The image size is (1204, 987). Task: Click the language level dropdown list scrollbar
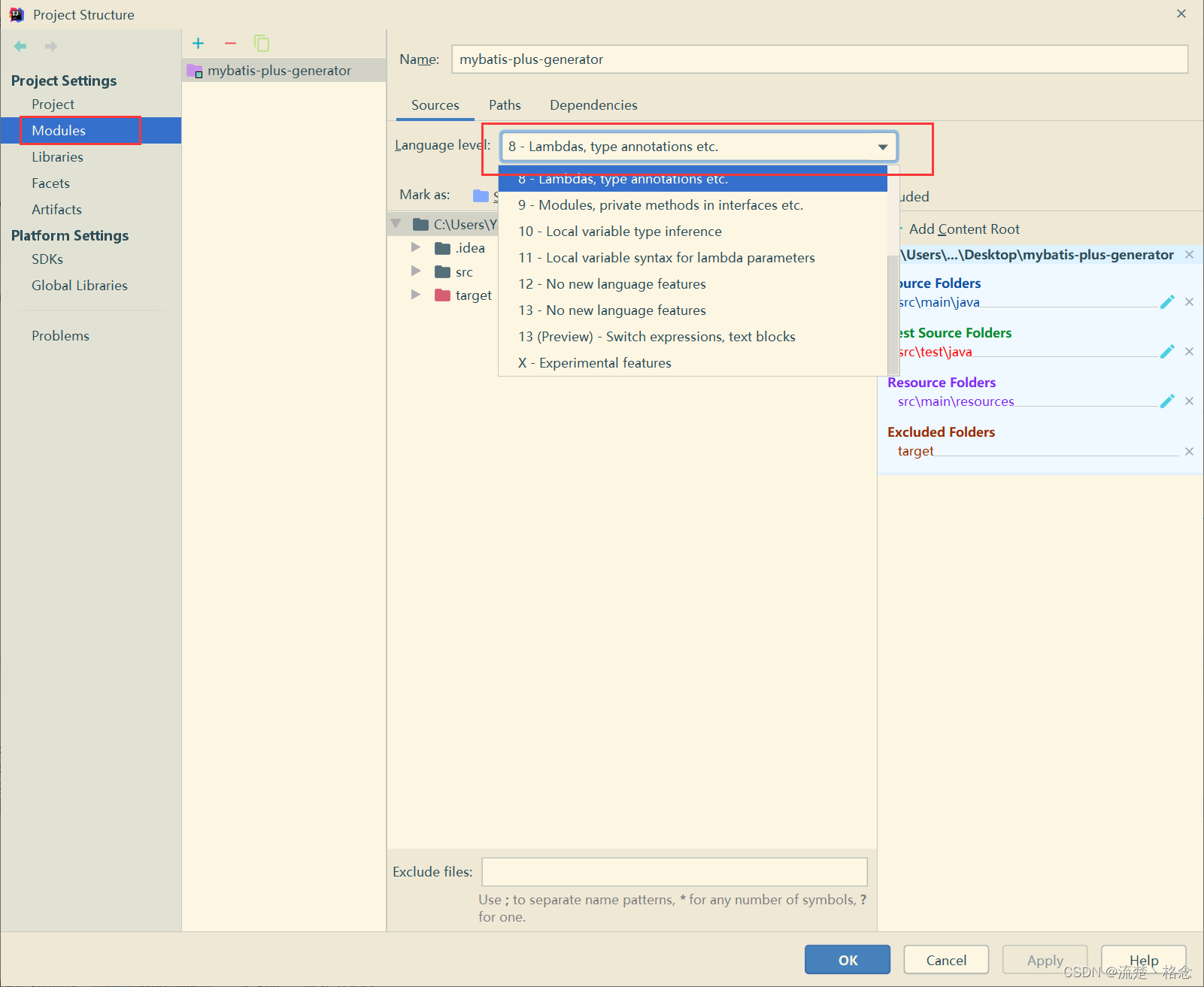(893, 316)
